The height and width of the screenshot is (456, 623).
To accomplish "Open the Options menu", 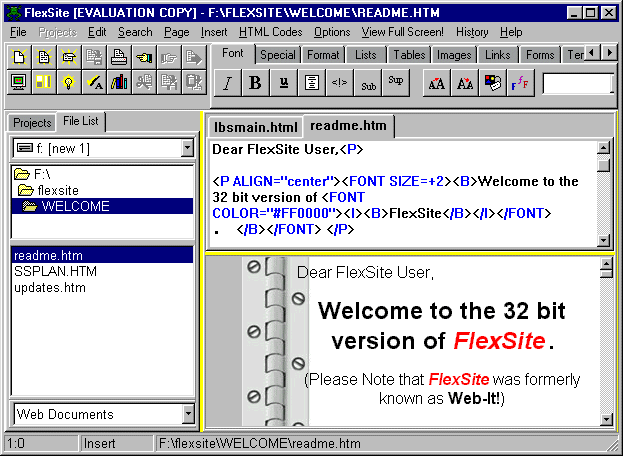I will pos(332,32).
